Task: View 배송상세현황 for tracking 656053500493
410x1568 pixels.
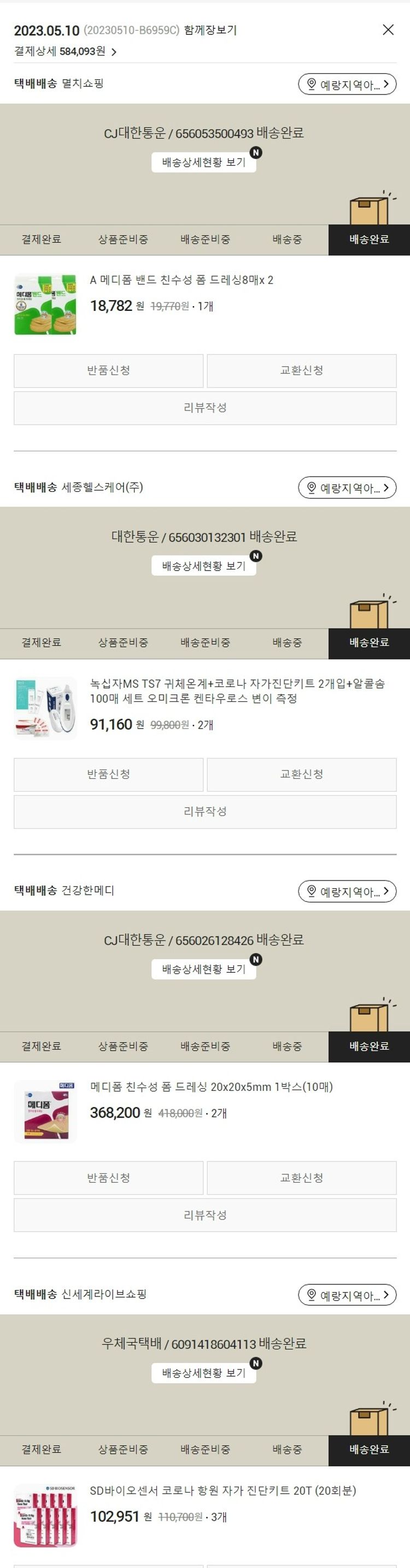Action: pos(203,162)
